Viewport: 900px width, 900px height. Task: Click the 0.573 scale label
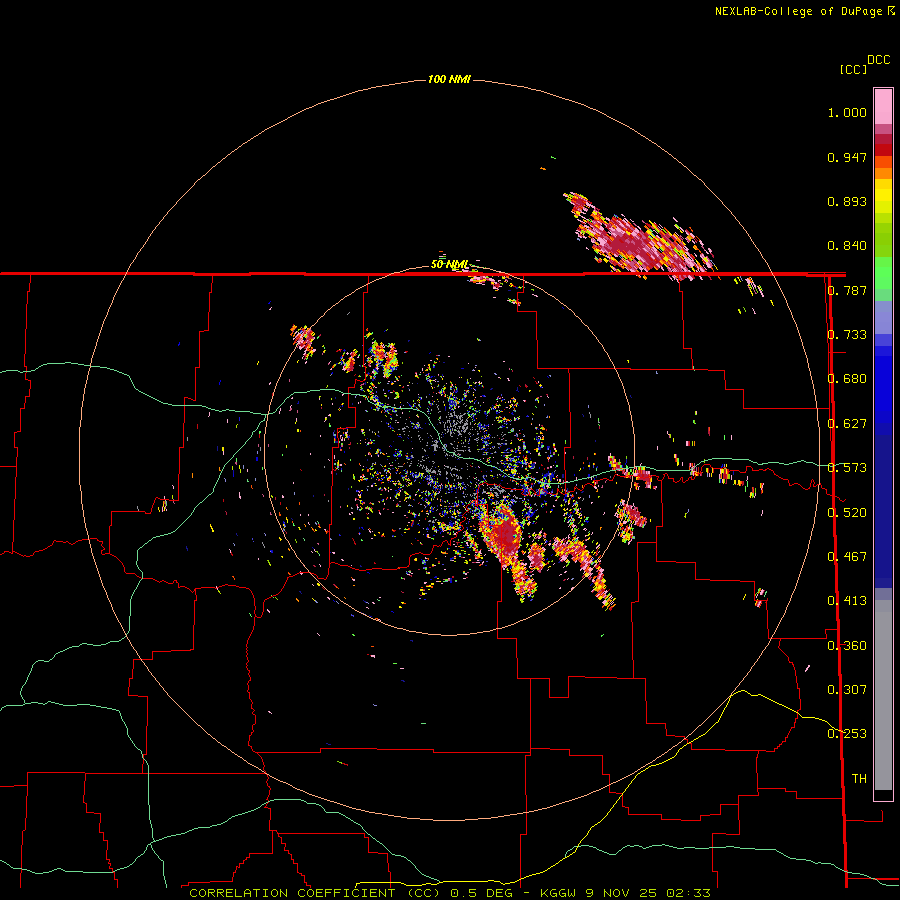(847, 468)
